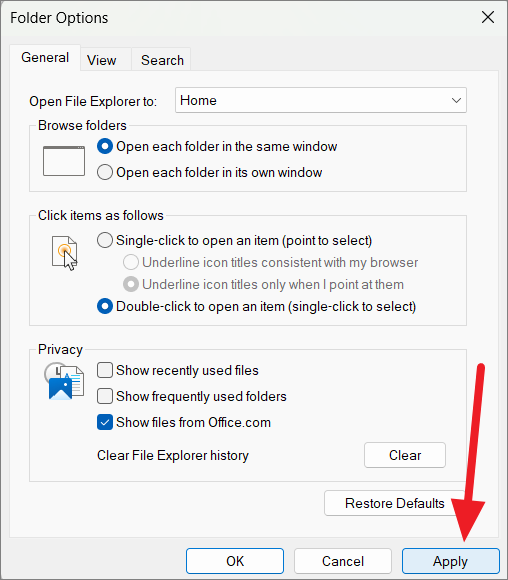Switch to the View tab
The width and height of the screenshot is (508, 580).
[x=102, y=60]
